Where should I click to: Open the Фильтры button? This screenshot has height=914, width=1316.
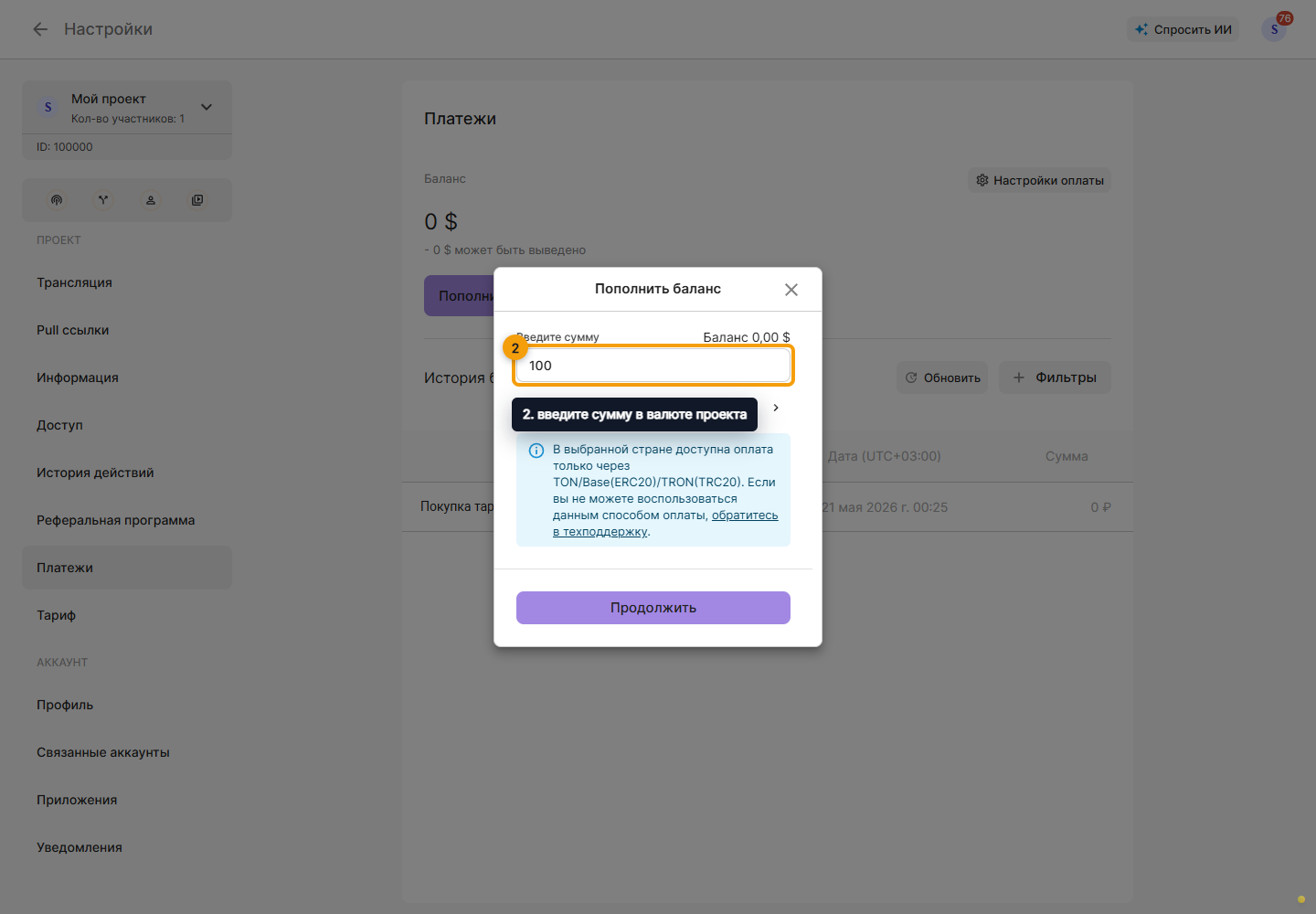pyautogui.click(x=1055, y=377)
